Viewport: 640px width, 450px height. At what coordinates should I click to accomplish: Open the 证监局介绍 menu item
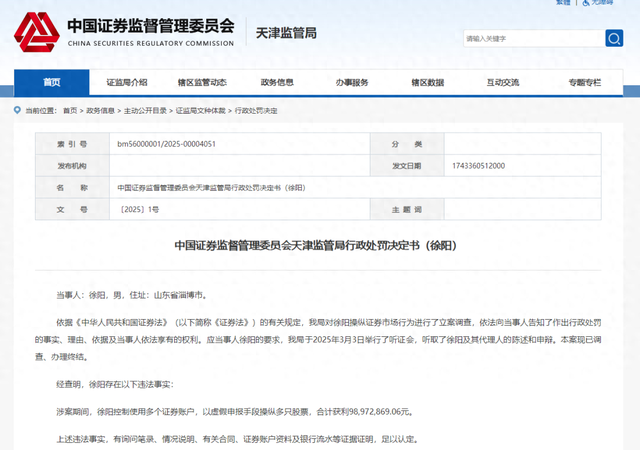(x=127, y=82)
